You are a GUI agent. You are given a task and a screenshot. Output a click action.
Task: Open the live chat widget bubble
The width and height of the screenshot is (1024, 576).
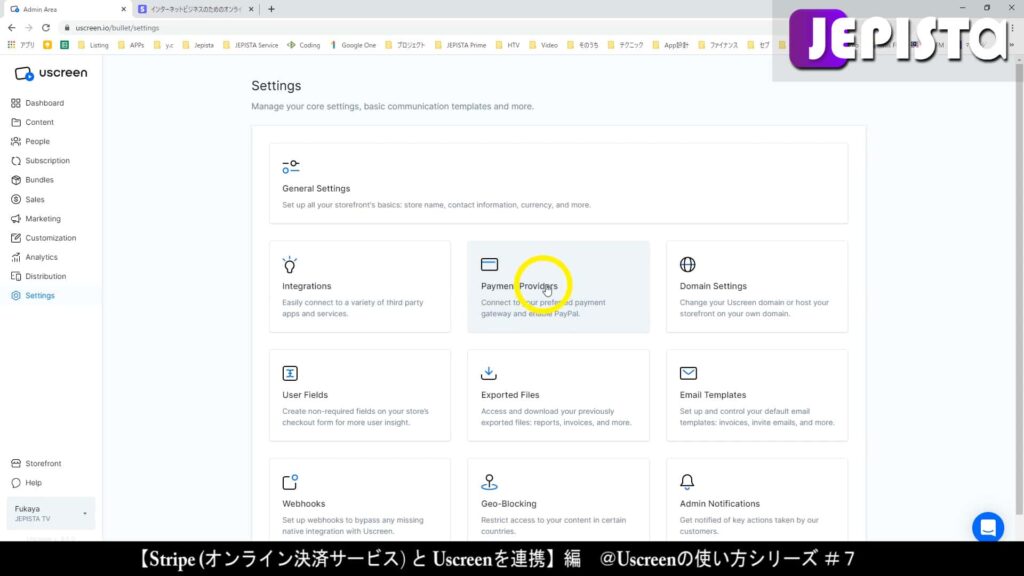pyautogui.click(x=988, y=527)
